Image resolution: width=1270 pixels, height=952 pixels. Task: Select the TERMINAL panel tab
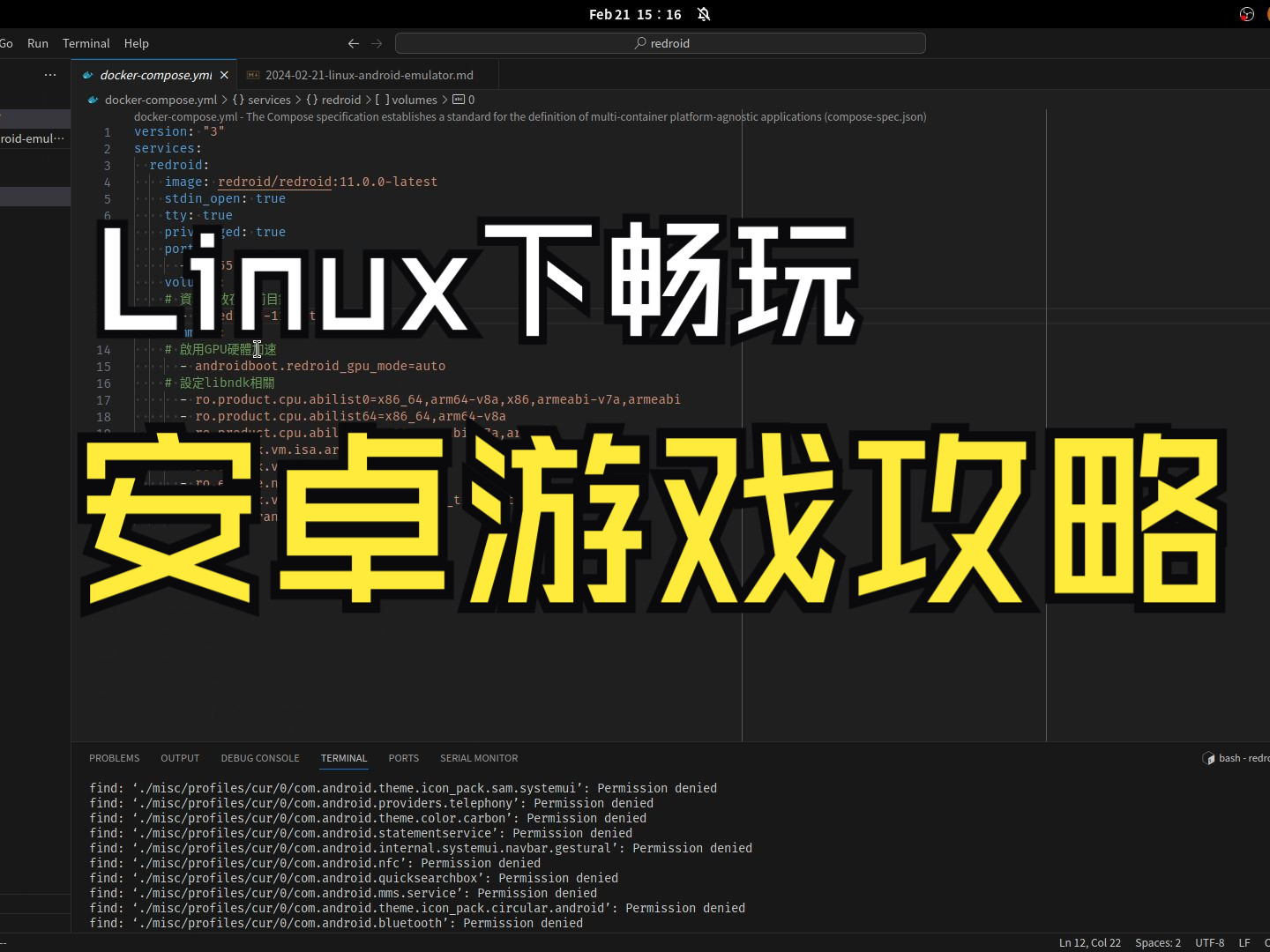tap(344, 758)
